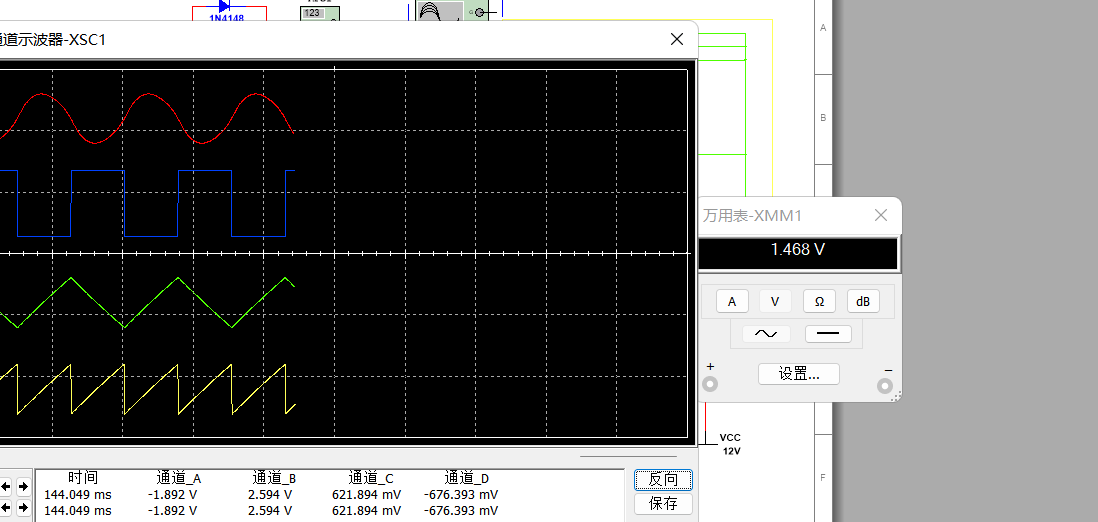Click the 保存 save button on oscilloscope
Viewport: 1098px width, 522px height.
(x=663, y=504)
